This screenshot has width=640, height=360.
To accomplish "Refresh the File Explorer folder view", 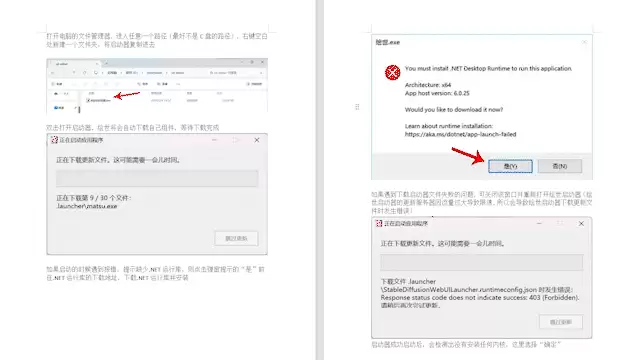I will pyautogui.click(x=84, y=73).
